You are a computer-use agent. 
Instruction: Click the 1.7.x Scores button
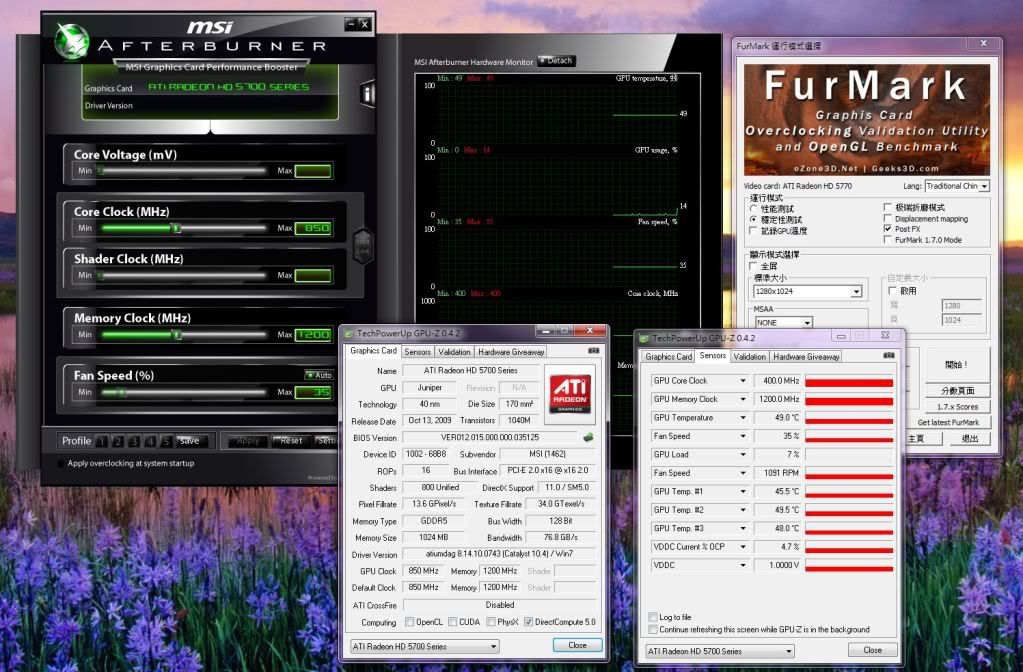coord(957,406)
